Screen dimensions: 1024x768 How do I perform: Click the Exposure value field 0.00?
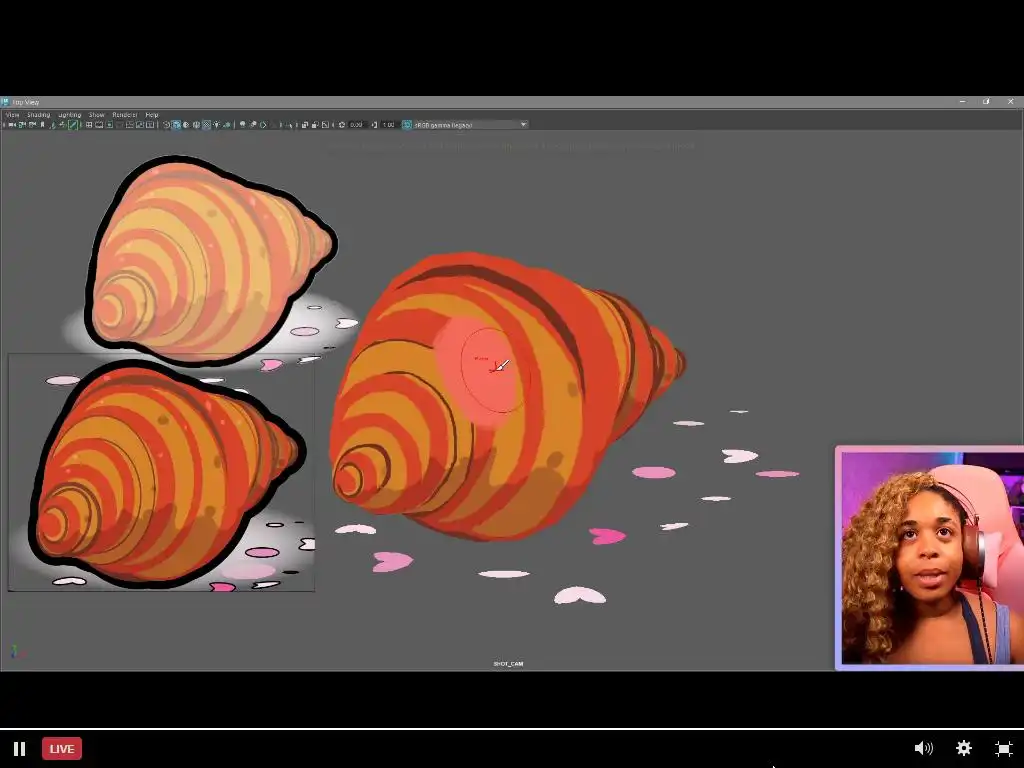[357, 125]
